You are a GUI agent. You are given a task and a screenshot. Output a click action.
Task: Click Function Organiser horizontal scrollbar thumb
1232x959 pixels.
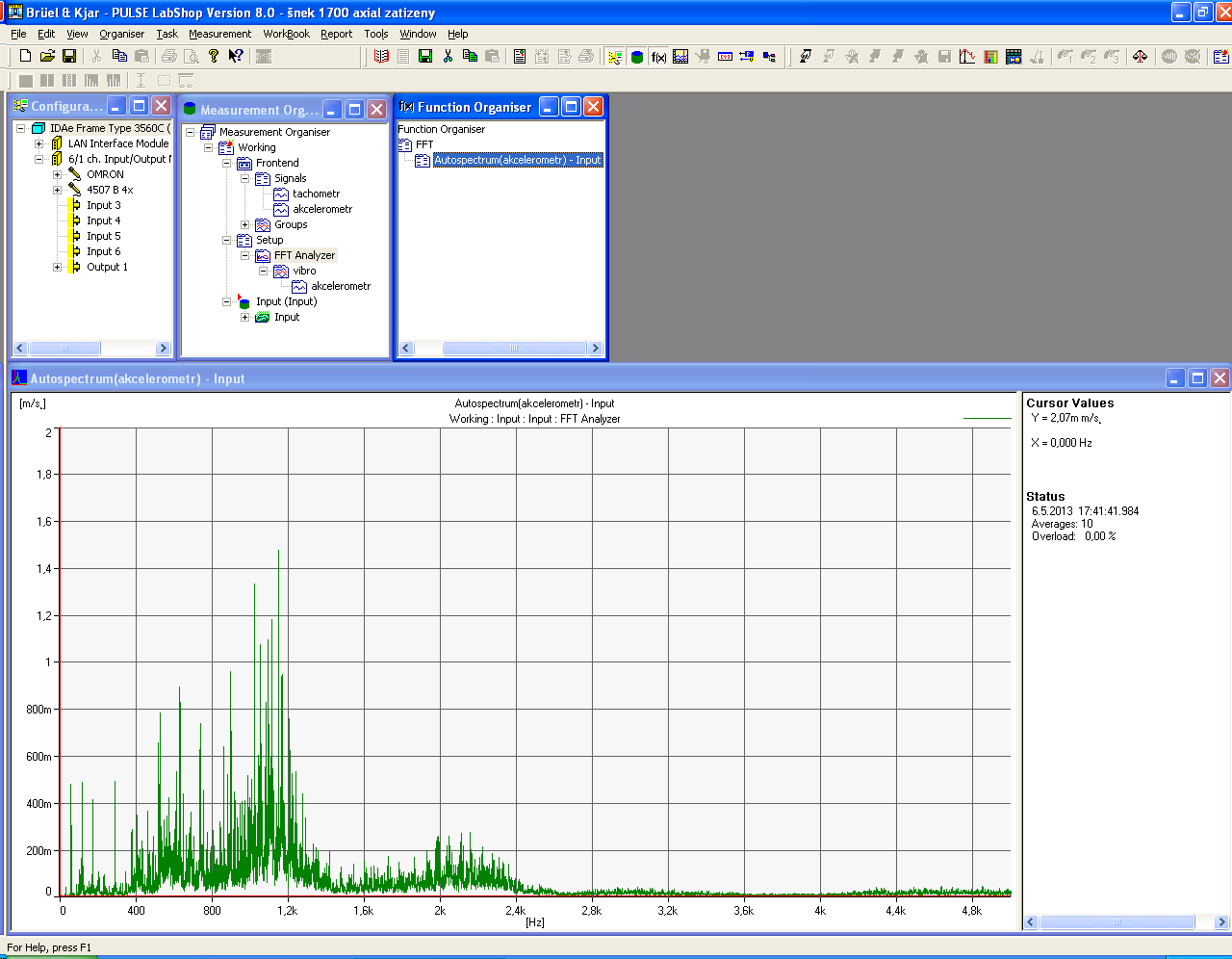(514, 349)
